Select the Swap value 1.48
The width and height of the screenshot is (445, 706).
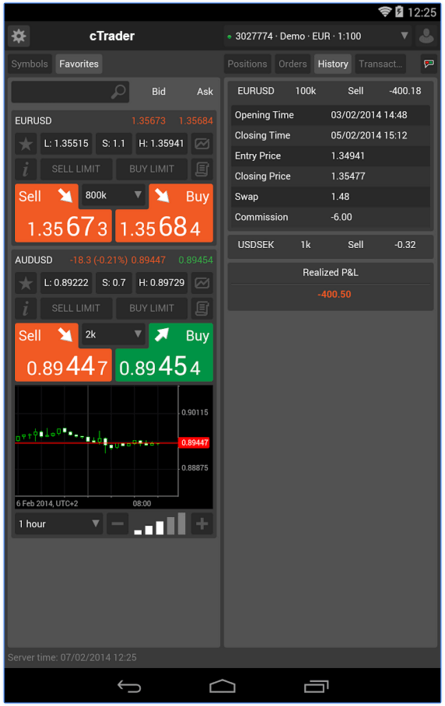point(340,197)
